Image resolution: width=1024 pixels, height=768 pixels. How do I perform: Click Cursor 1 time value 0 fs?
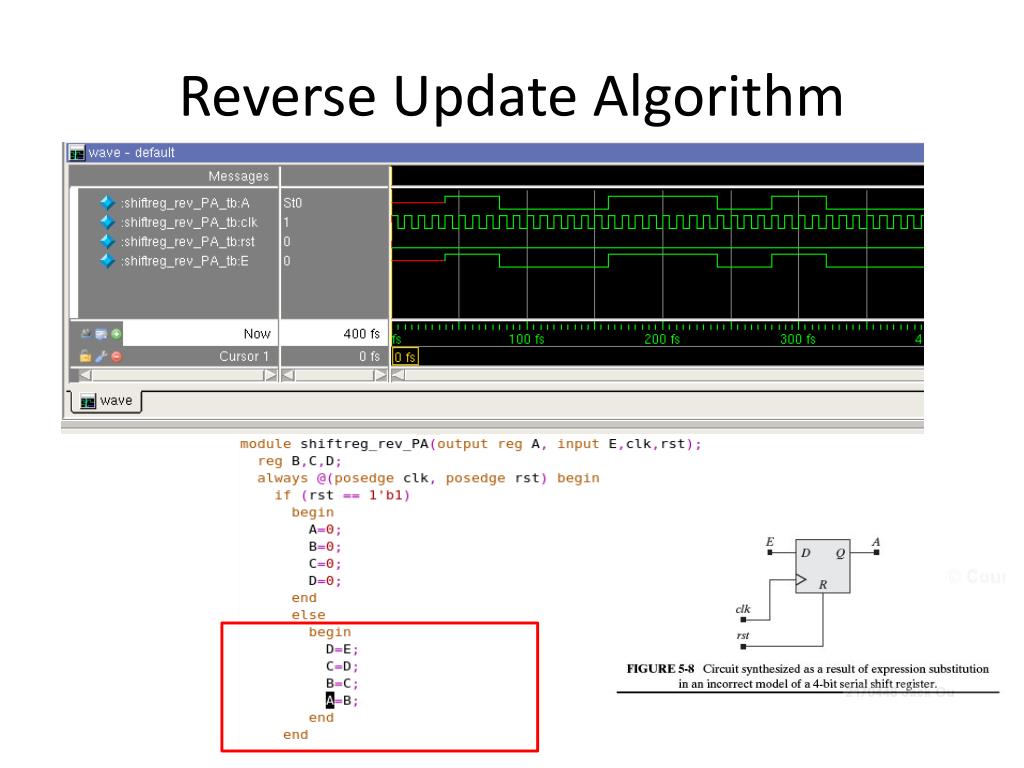pos(369,357)
